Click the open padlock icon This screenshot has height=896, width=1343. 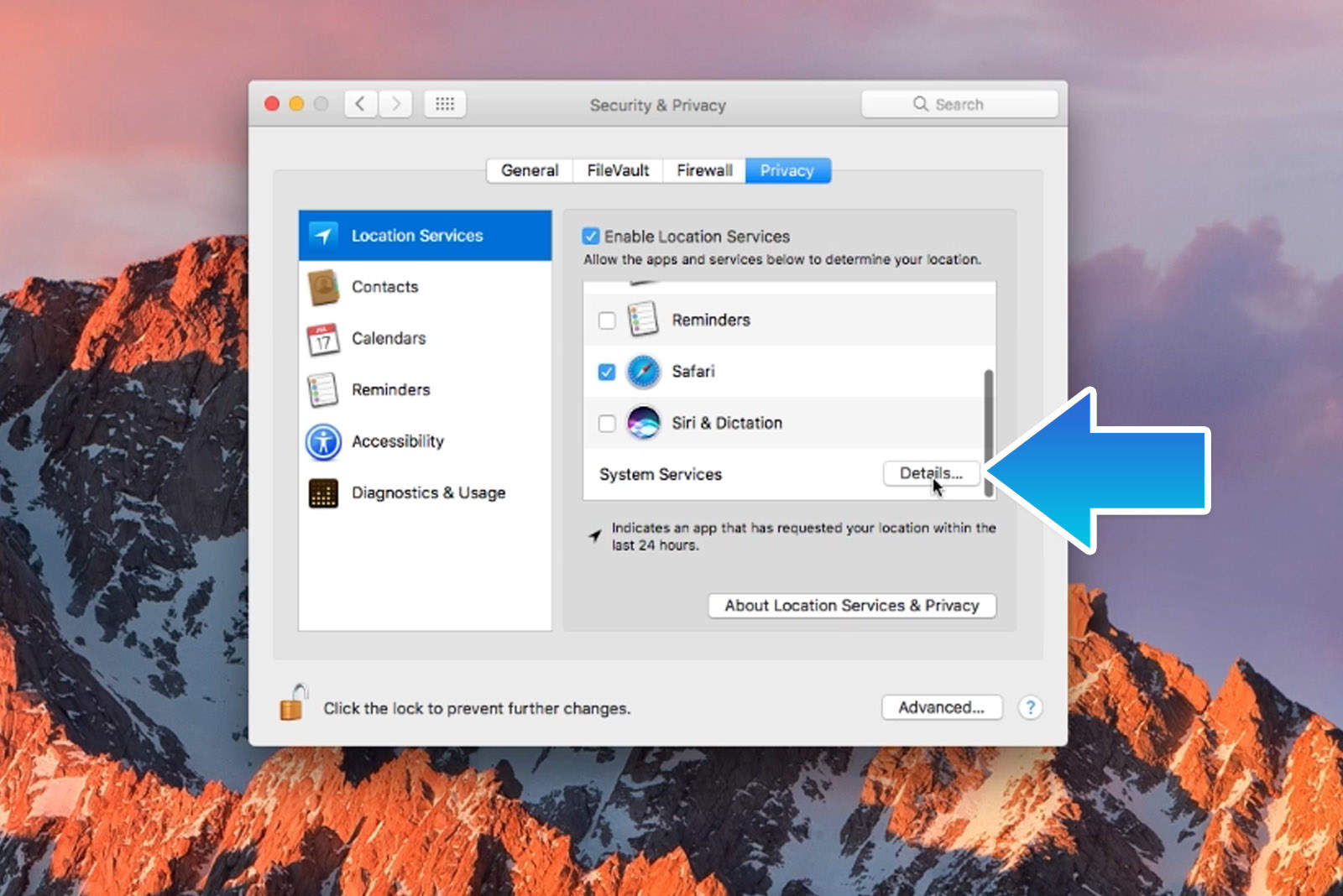point(293,704)
